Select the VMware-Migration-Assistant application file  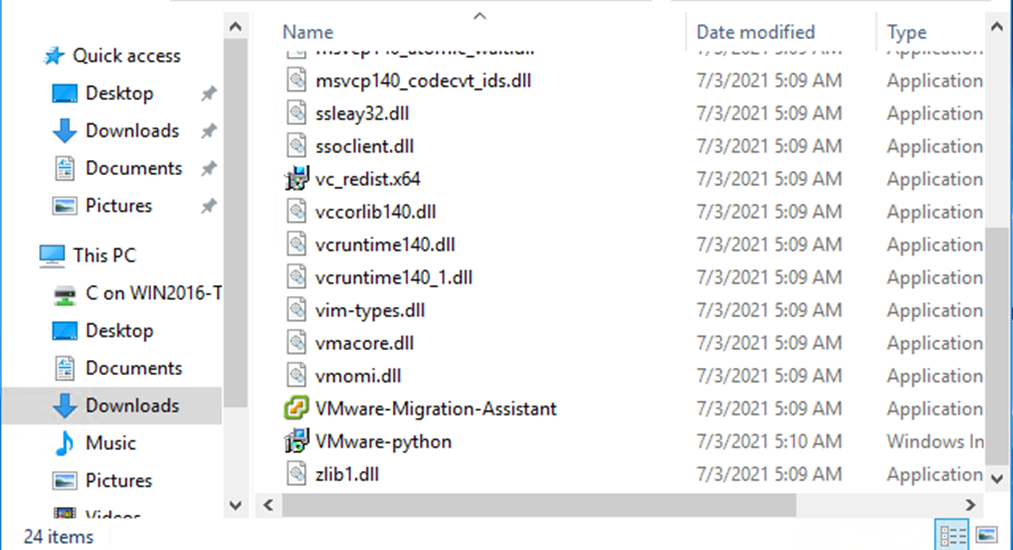click(436, 409)
